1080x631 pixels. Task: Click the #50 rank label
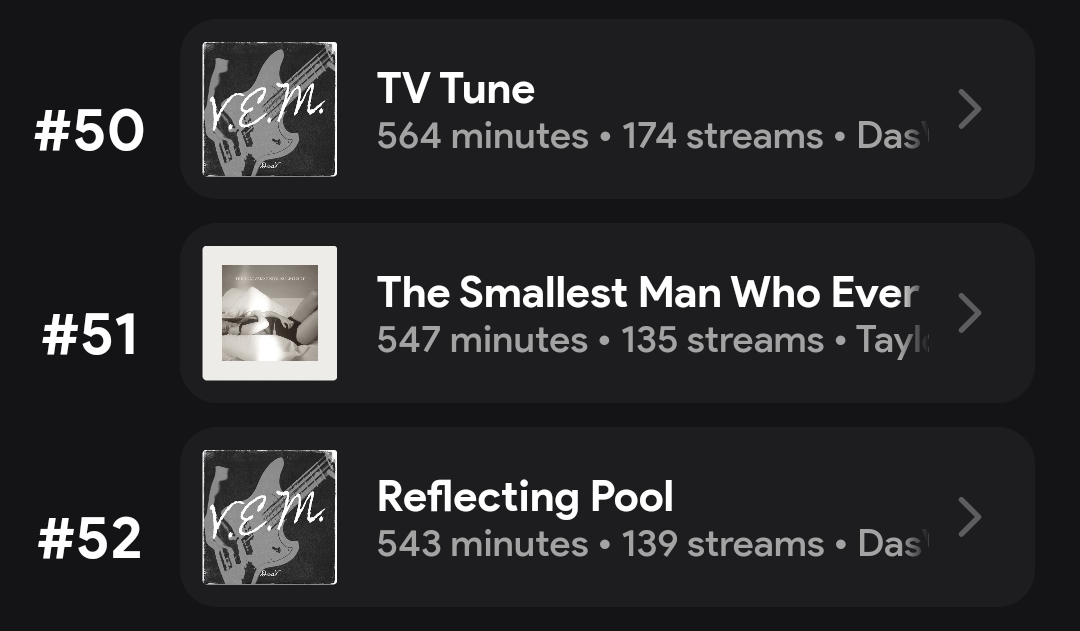point(90,132)
